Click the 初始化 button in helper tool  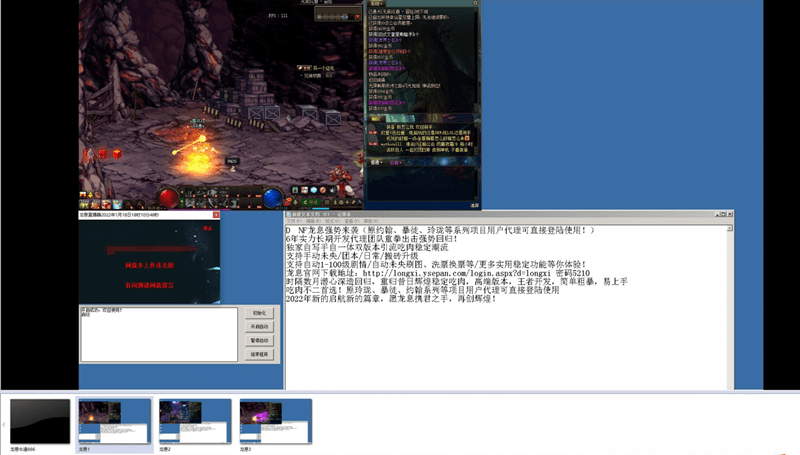click(x=259, y=313)
